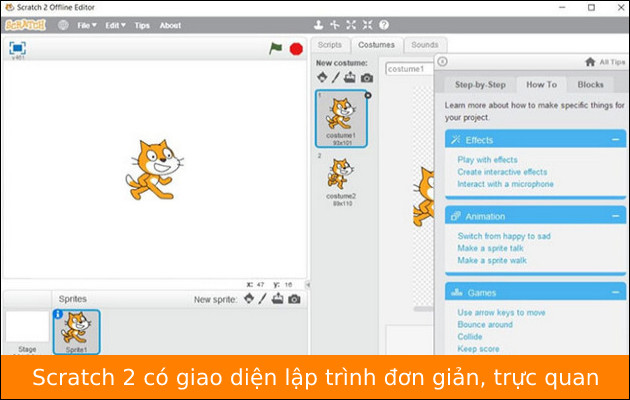
Task: Open 'Make a sprite talk' tip
Action: coord(490,248)
